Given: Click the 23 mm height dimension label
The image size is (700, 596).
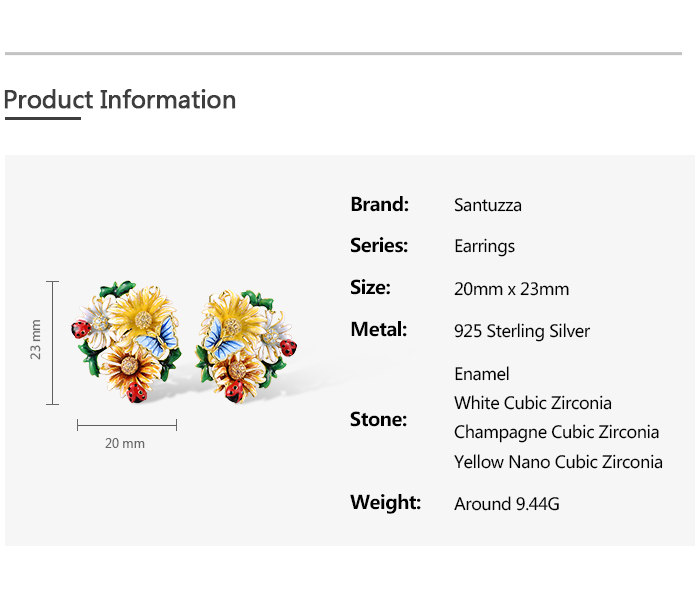Looking at the screenshot, I should coord(36,340).
